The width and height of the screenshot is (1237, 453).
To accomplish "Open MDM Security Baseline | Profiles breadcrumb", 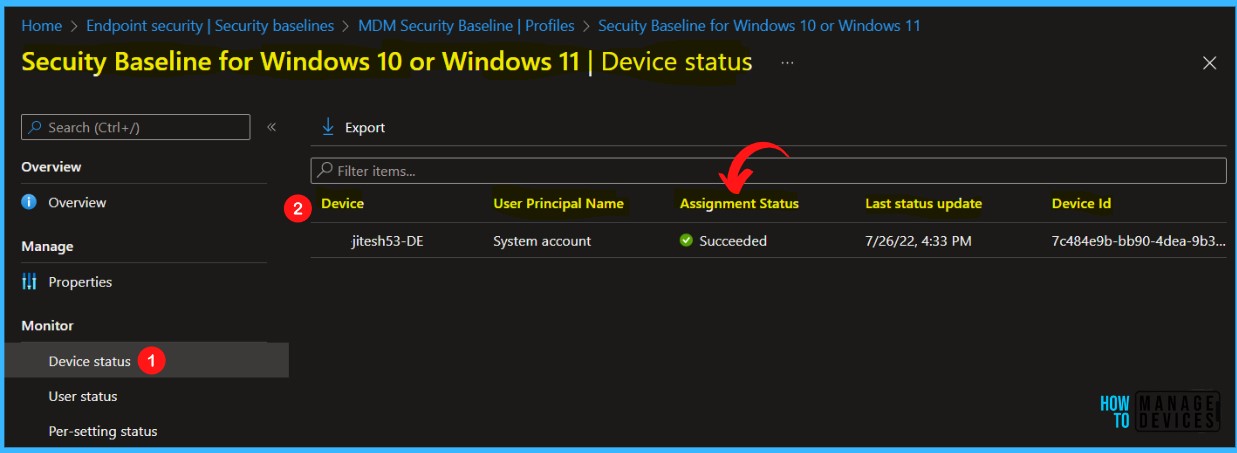I will click(465, 25).
